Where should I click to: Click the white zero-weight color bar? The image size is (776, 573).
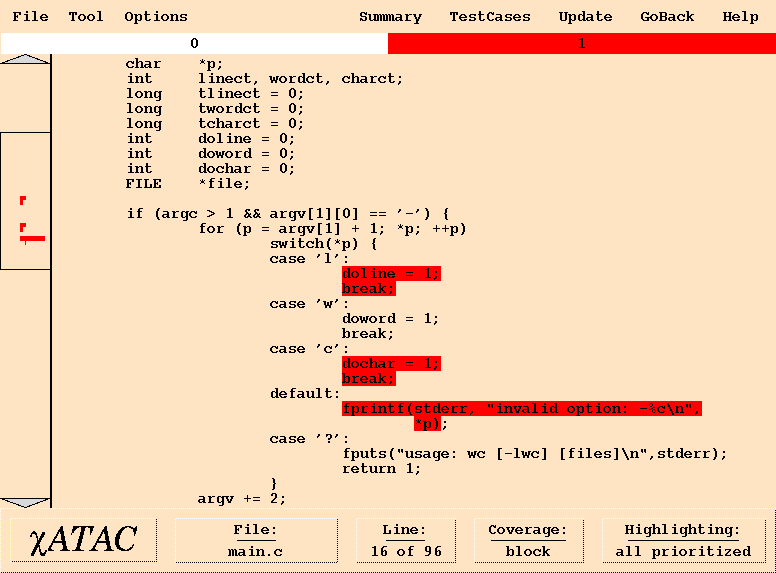tap(194, 44)
